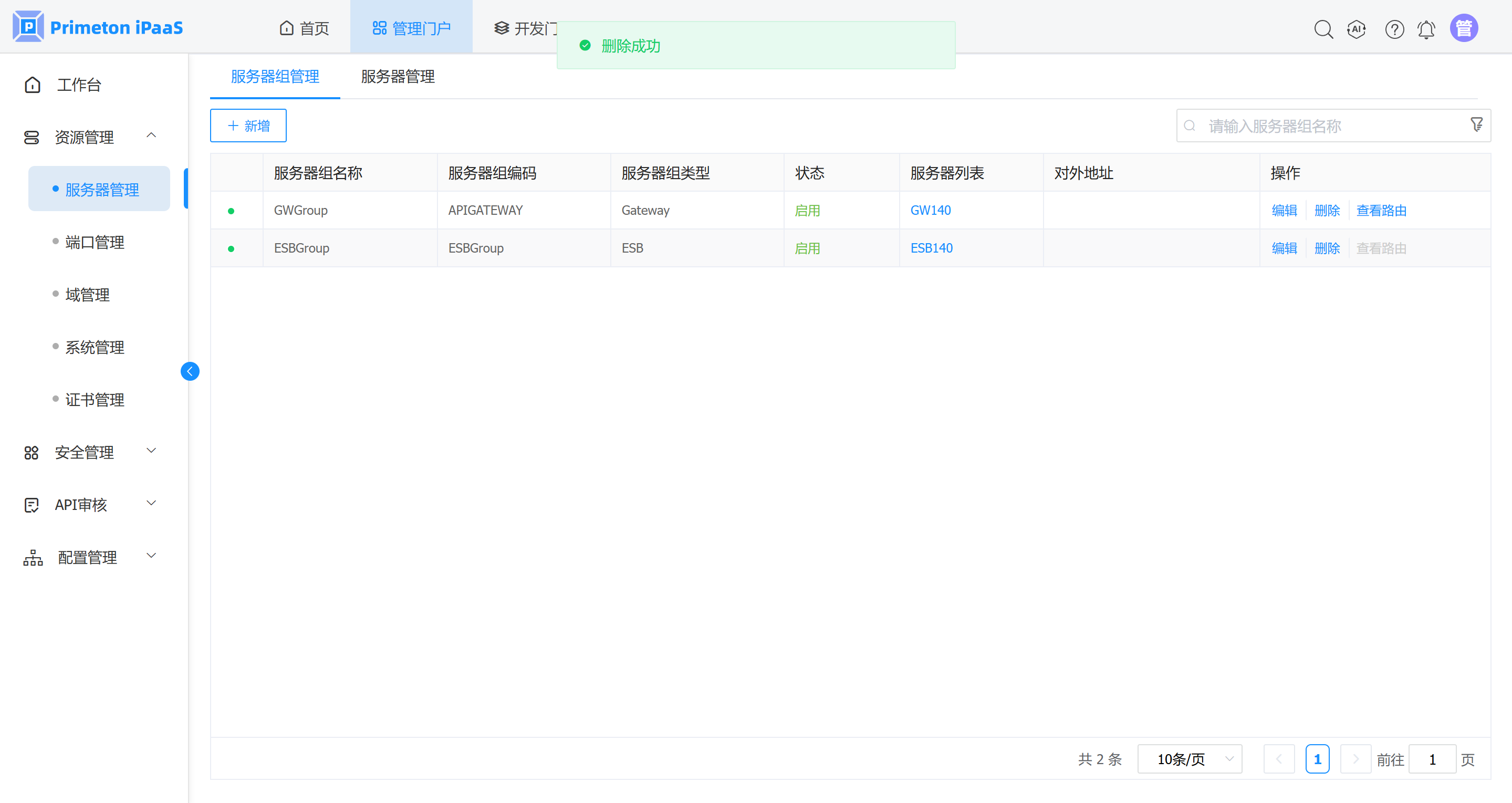
Task: Collapse the sidebar with the blue chevron
Action: coord(190,371)
